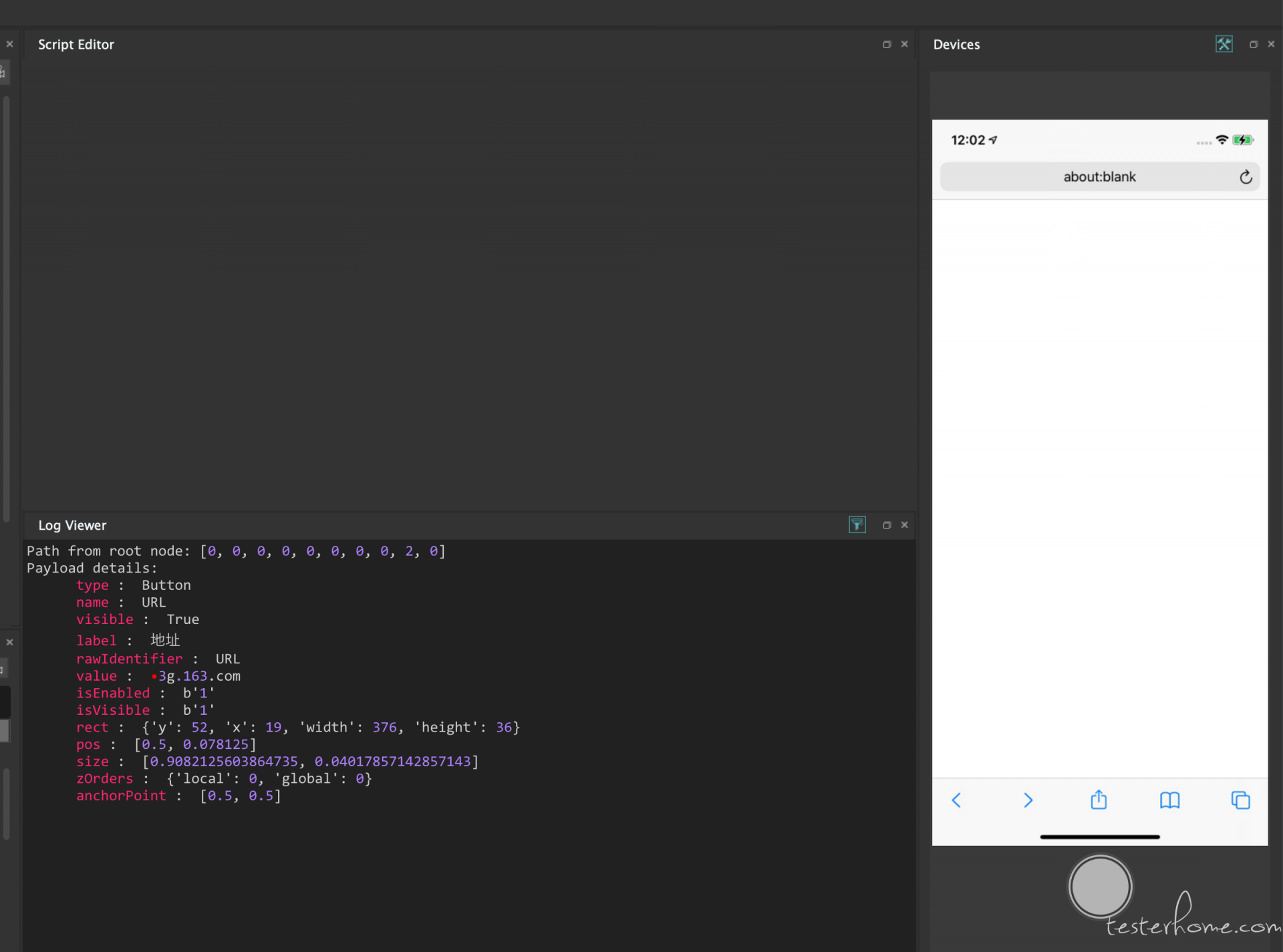Open the Devices panel tools icon
The image size is (1283, 952).
point(1224,44)
